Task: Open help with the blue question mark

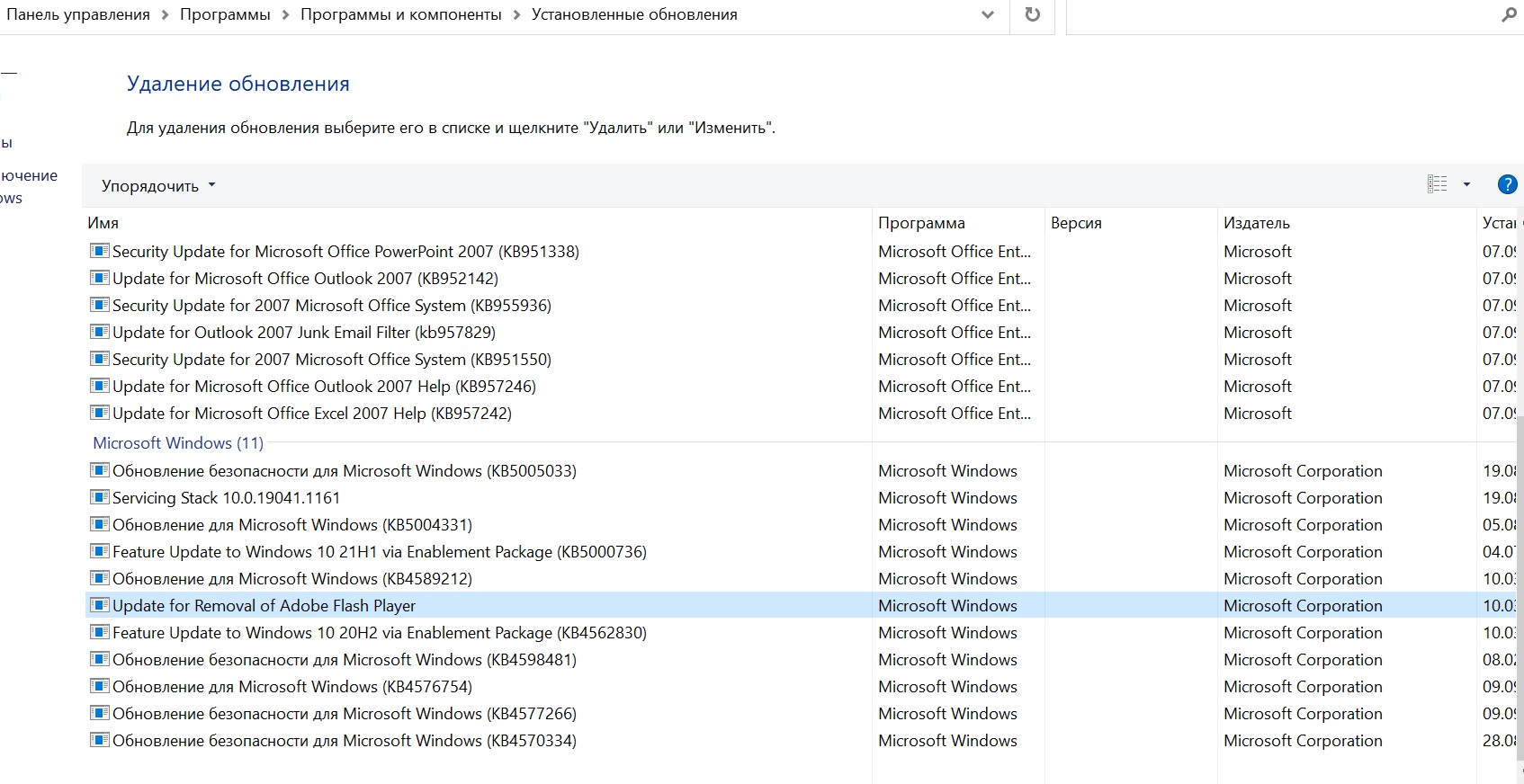Action: [1507, 184]
